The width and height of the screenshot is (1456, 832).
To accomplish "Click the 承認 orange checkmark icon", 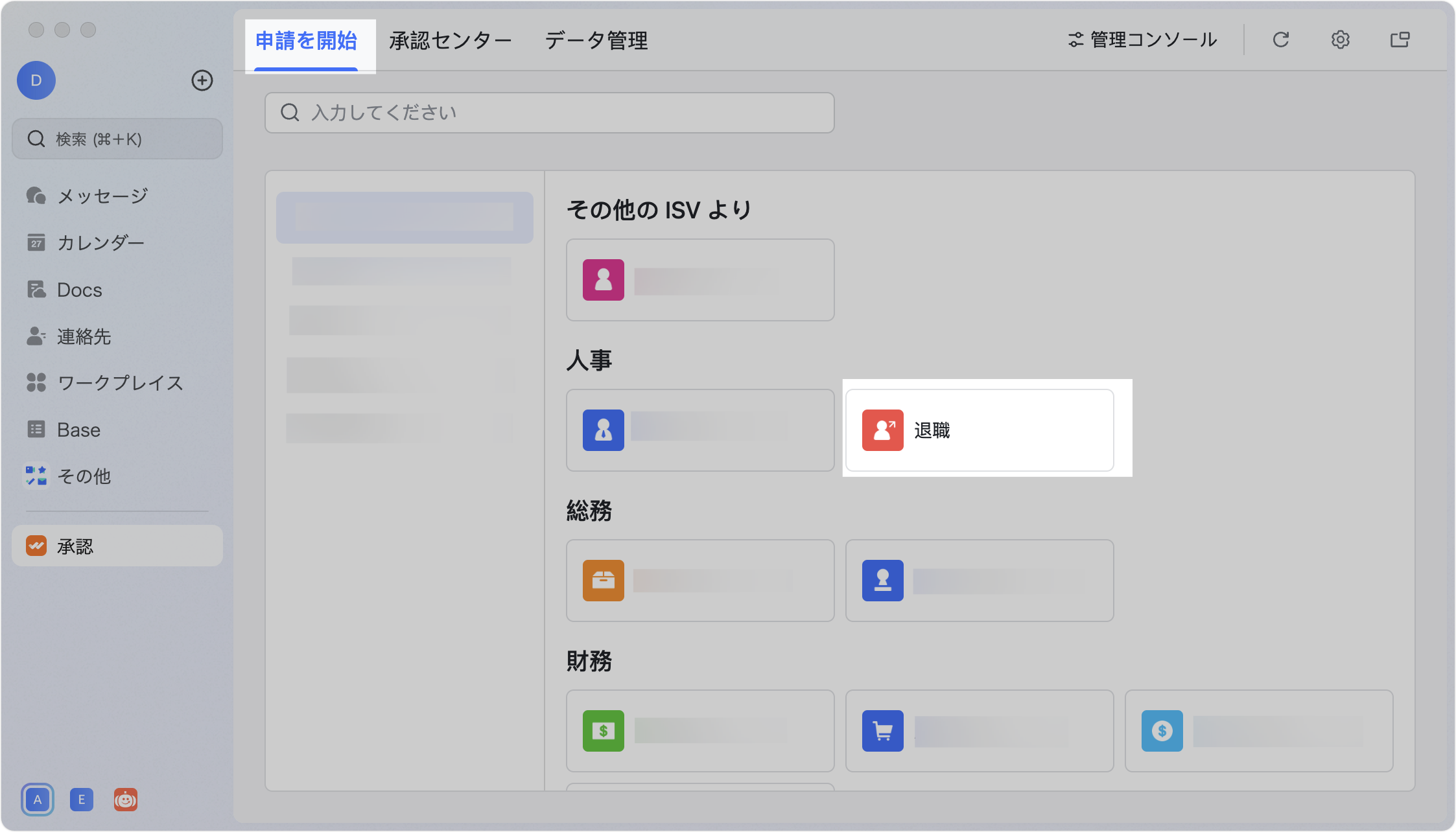I will [36, 546].
